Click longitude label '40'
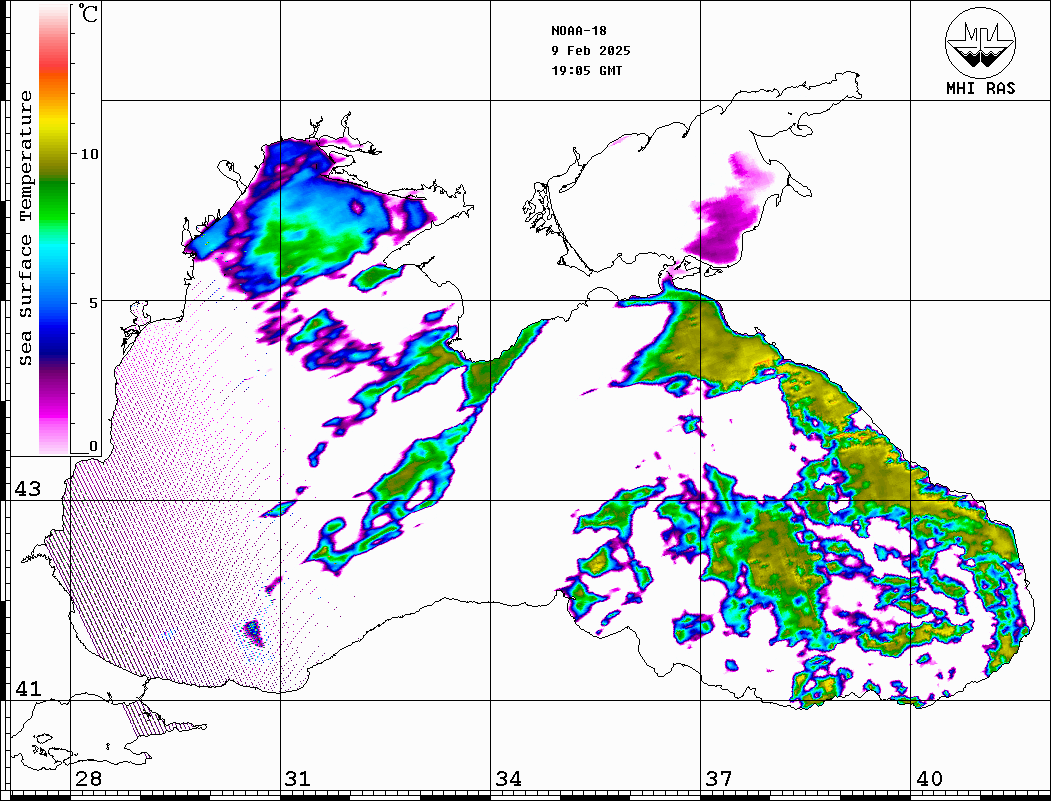This screenshot has width=1051, height=801. [x=929, y=779]
